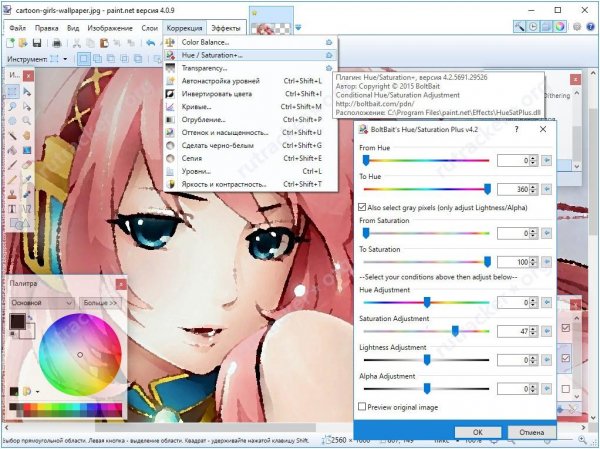600x449 pixels.
Task: Close the Палитра panel
Action: (121, 284)
